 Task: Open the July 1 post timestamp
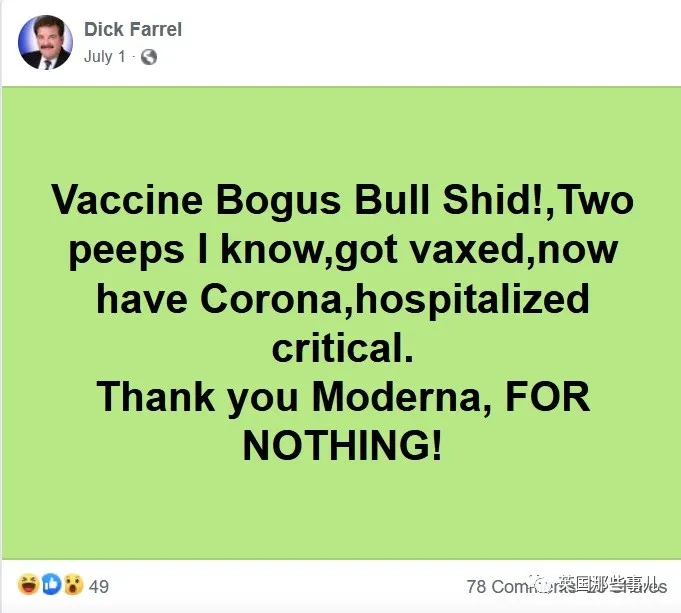coord(104,57)
